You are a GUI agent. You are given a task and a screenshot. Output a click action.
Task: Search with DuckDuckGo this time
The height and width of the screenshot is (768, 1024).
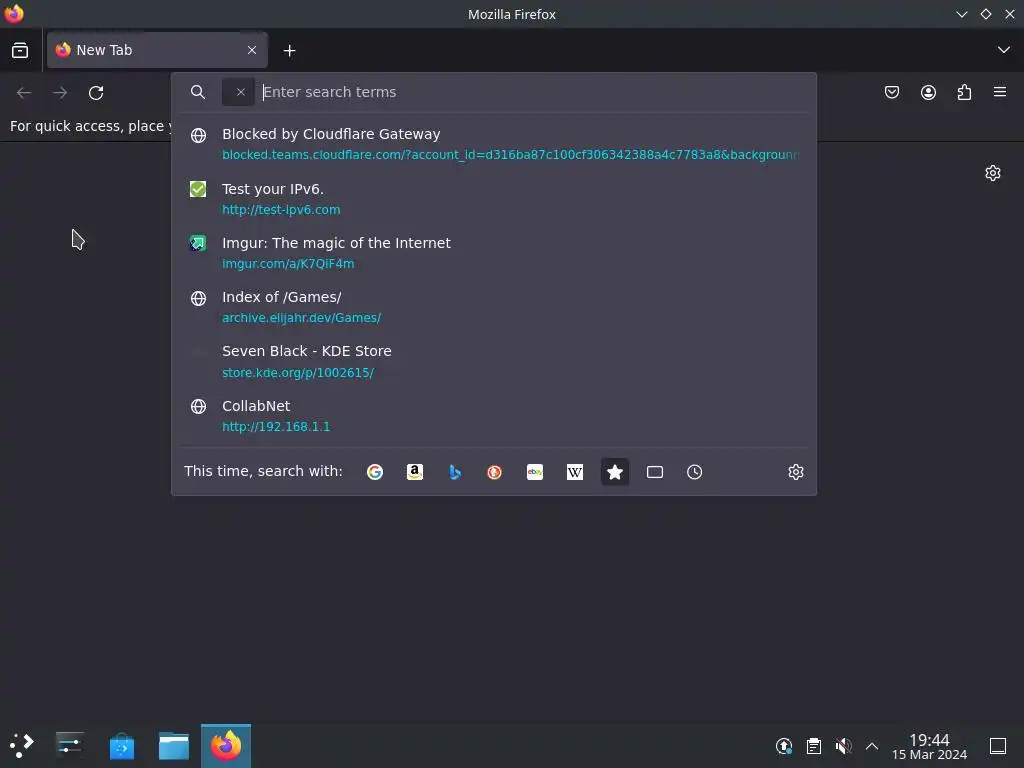pos(494,472)
